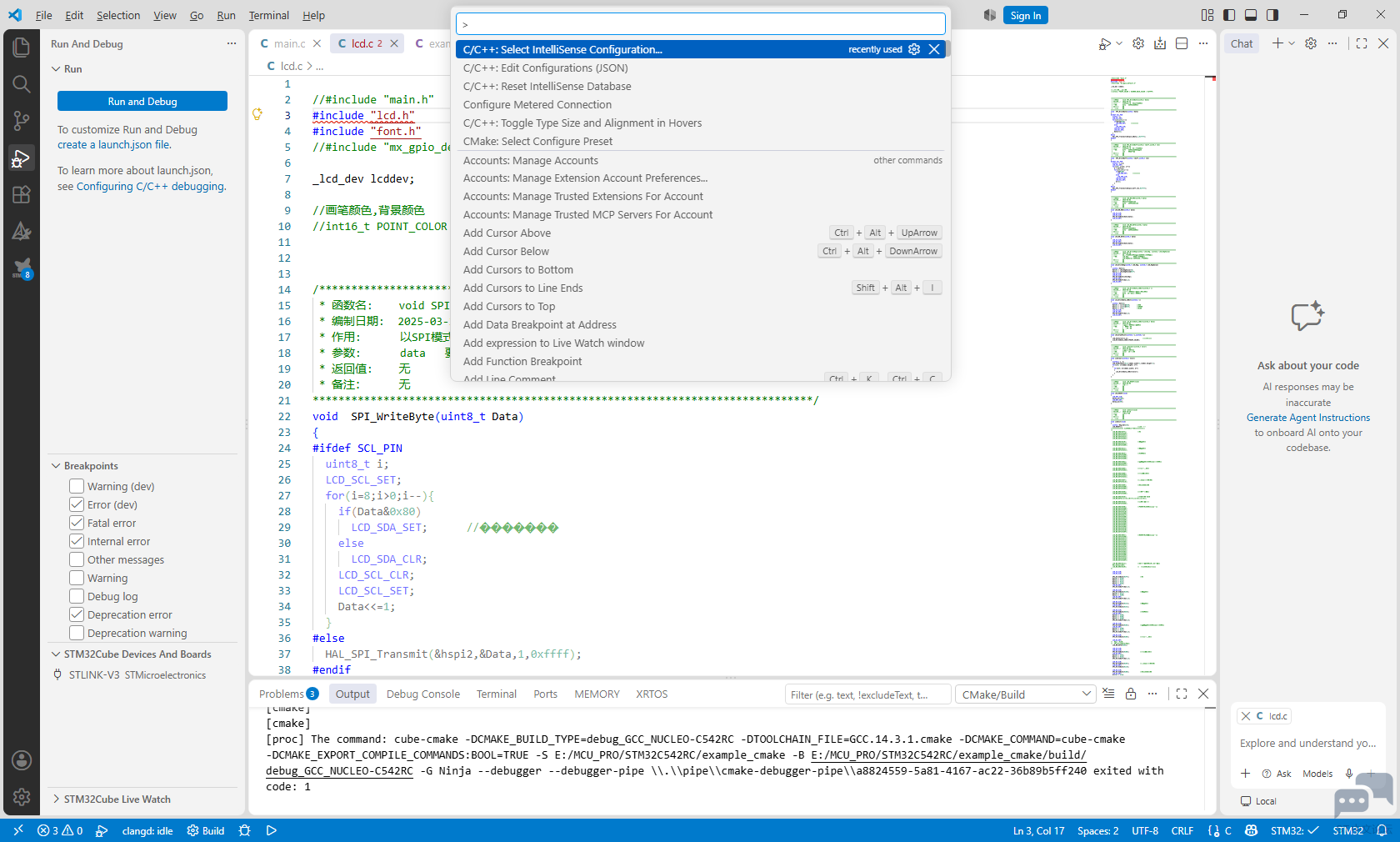Uncheck Error (dev) breakpoint checkbox

(77, 504)
